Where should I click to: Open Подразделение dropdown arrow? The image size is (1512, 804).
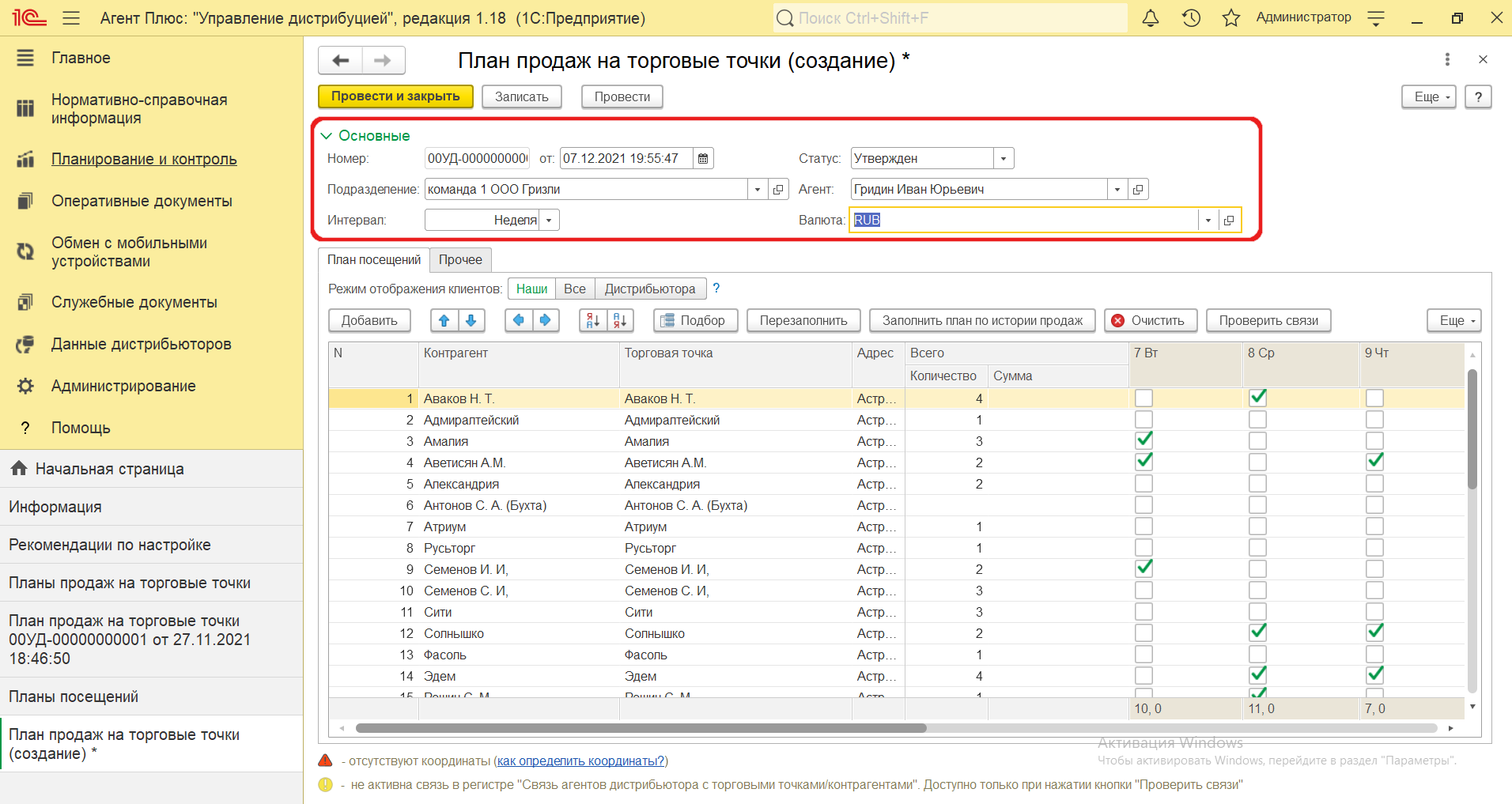coord(758,190)
